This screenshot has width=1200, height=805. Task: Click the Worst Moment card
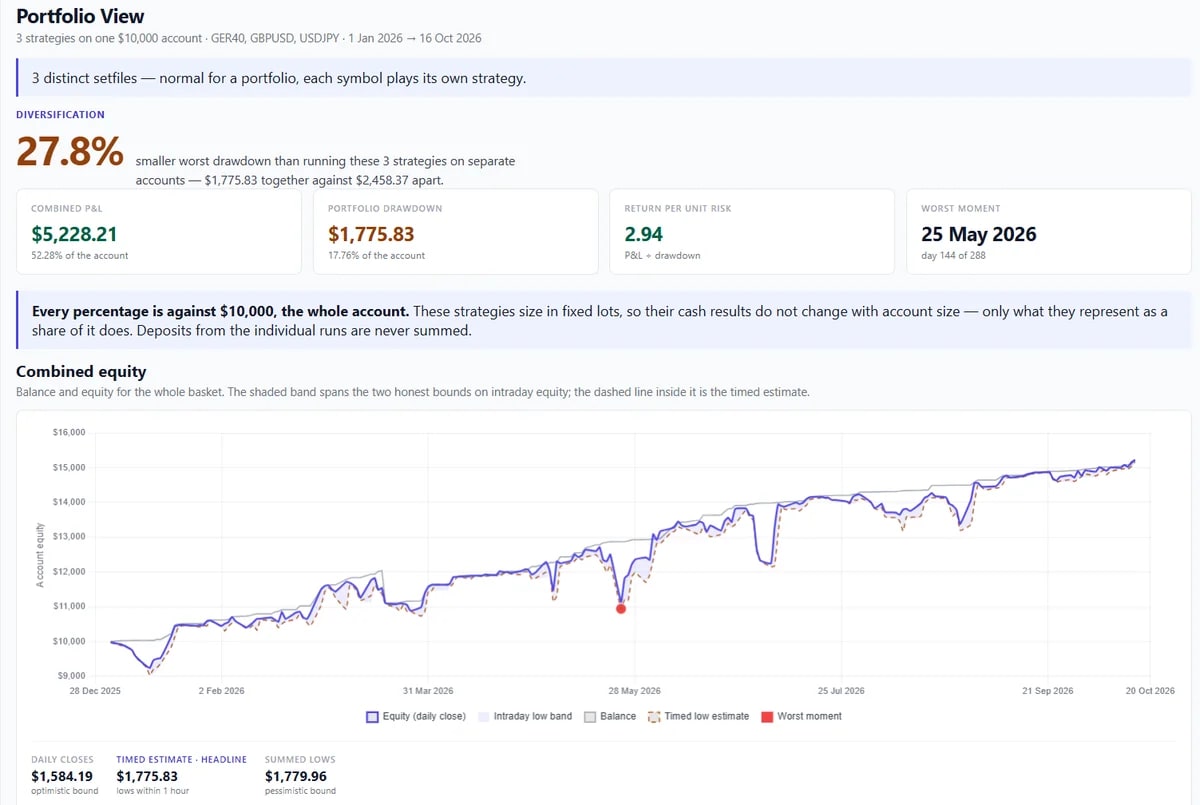tap(1049, 232)
